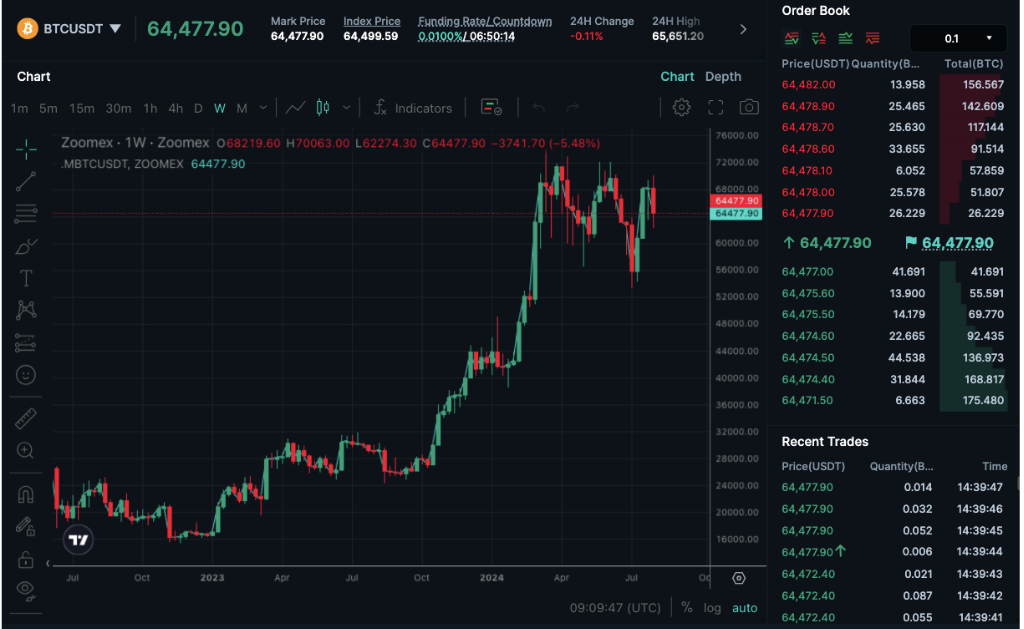Open the chart style dropdown arrow

coord(346,108)
